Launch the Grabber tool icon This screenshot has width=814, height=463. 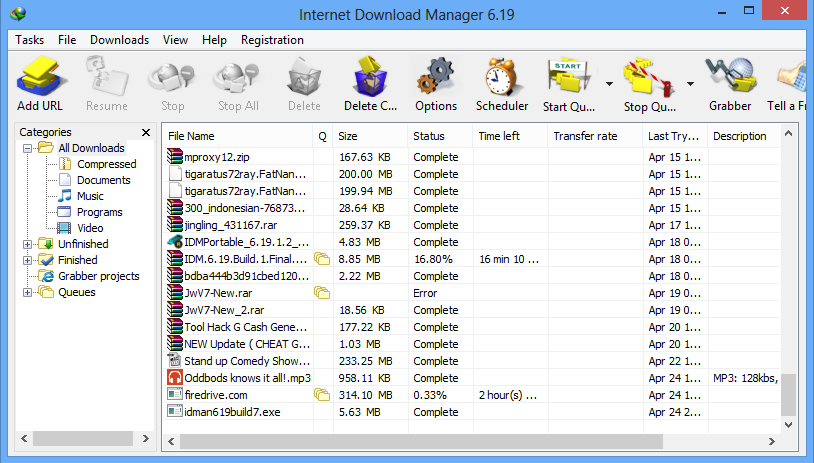pos(730,77)
